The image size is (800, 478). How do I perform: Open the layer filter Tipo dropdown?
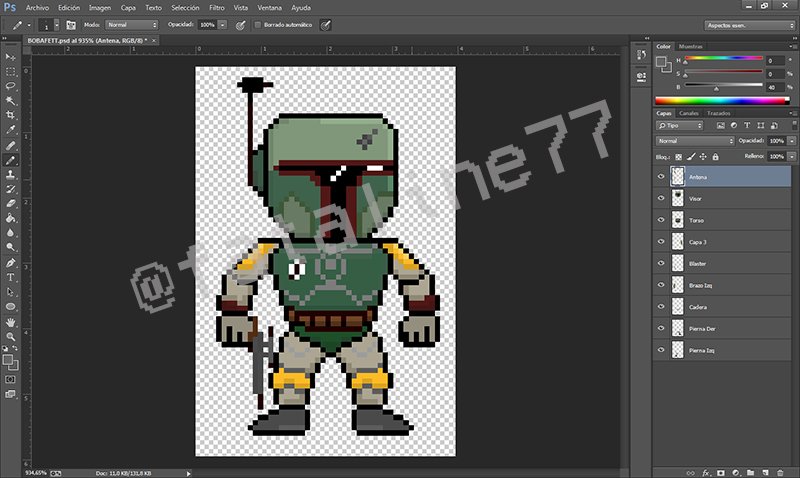(x=680, y=125)
